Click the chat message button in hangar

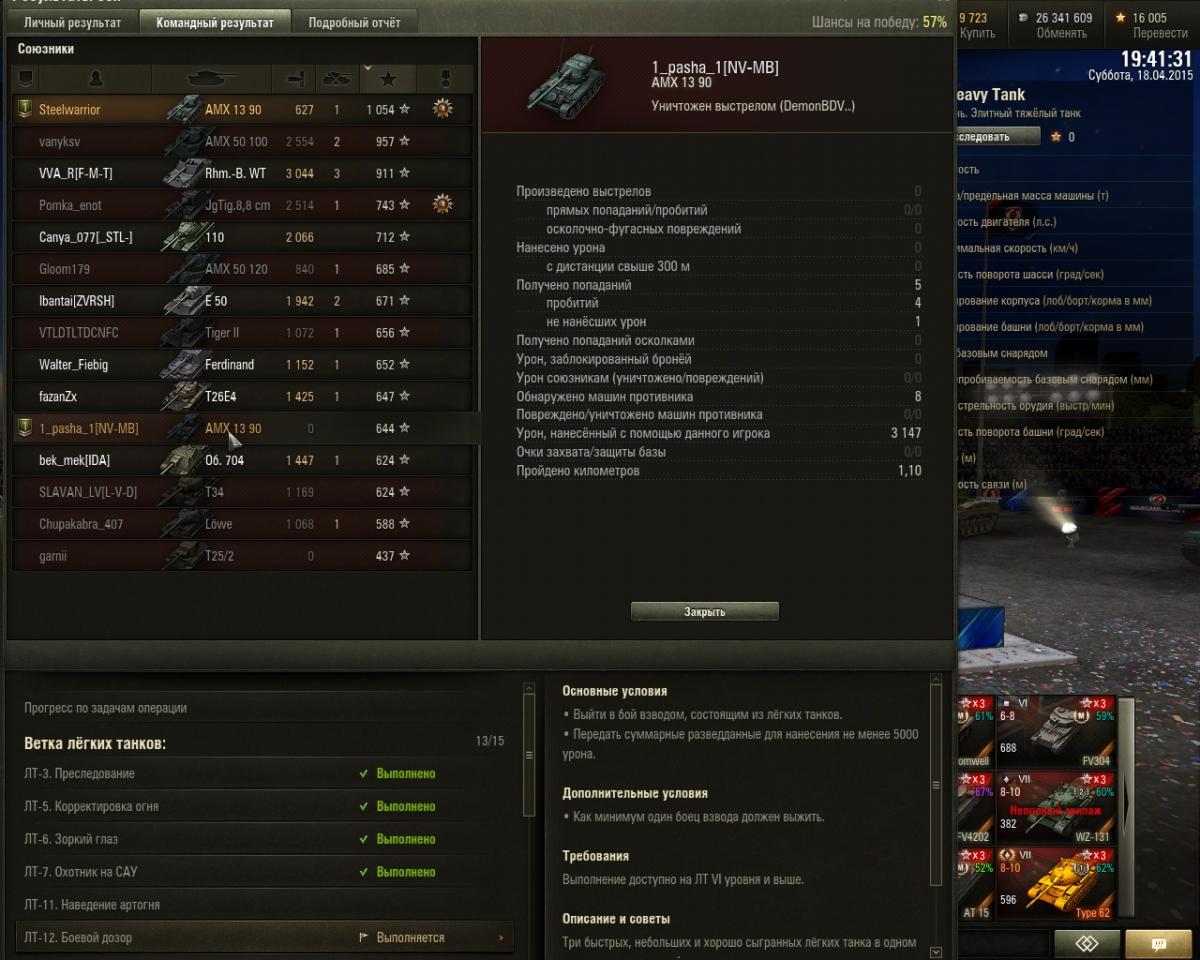[1159, 943]
